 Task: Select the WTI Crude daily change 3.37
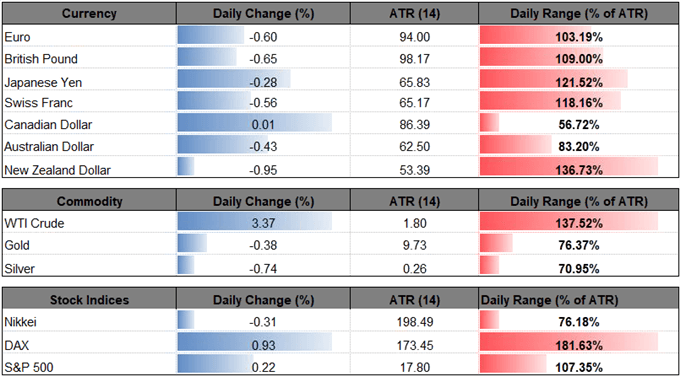click(x=263, y=224)
